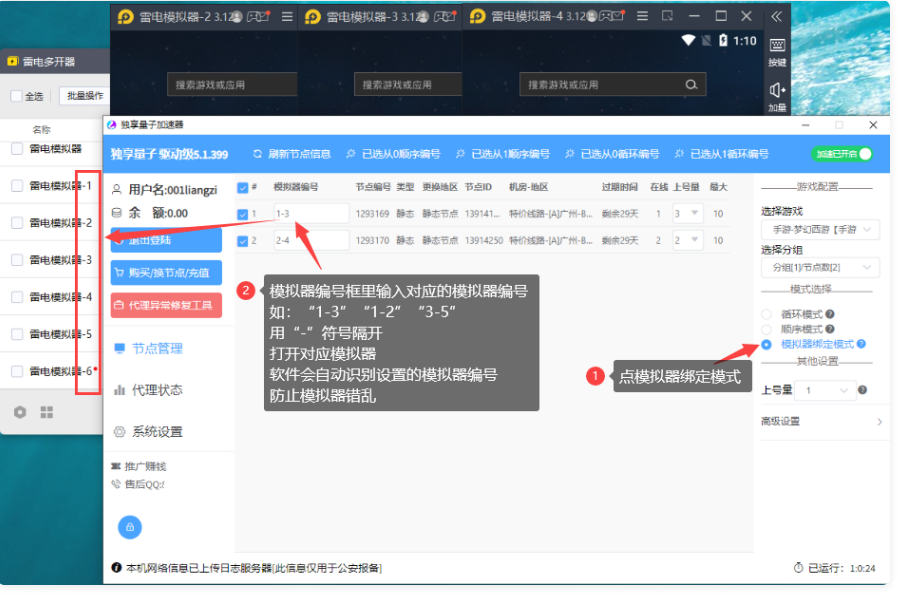Check the 雷电模拟器-5 checkbox
909x596 pixels.
[x=17, y=334]
